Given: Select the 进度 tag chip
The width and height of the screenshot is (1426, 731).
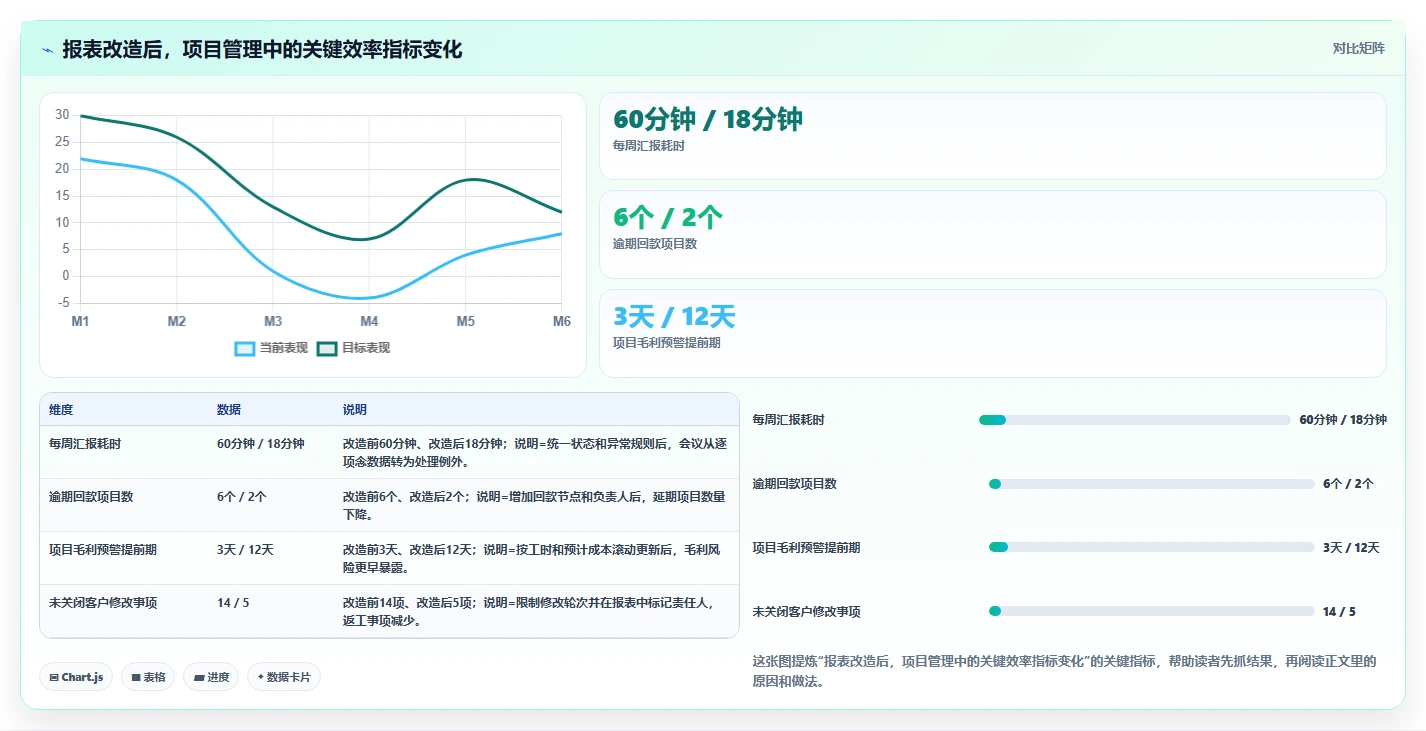Looking at the screenshot, I should tap(211, 677).
